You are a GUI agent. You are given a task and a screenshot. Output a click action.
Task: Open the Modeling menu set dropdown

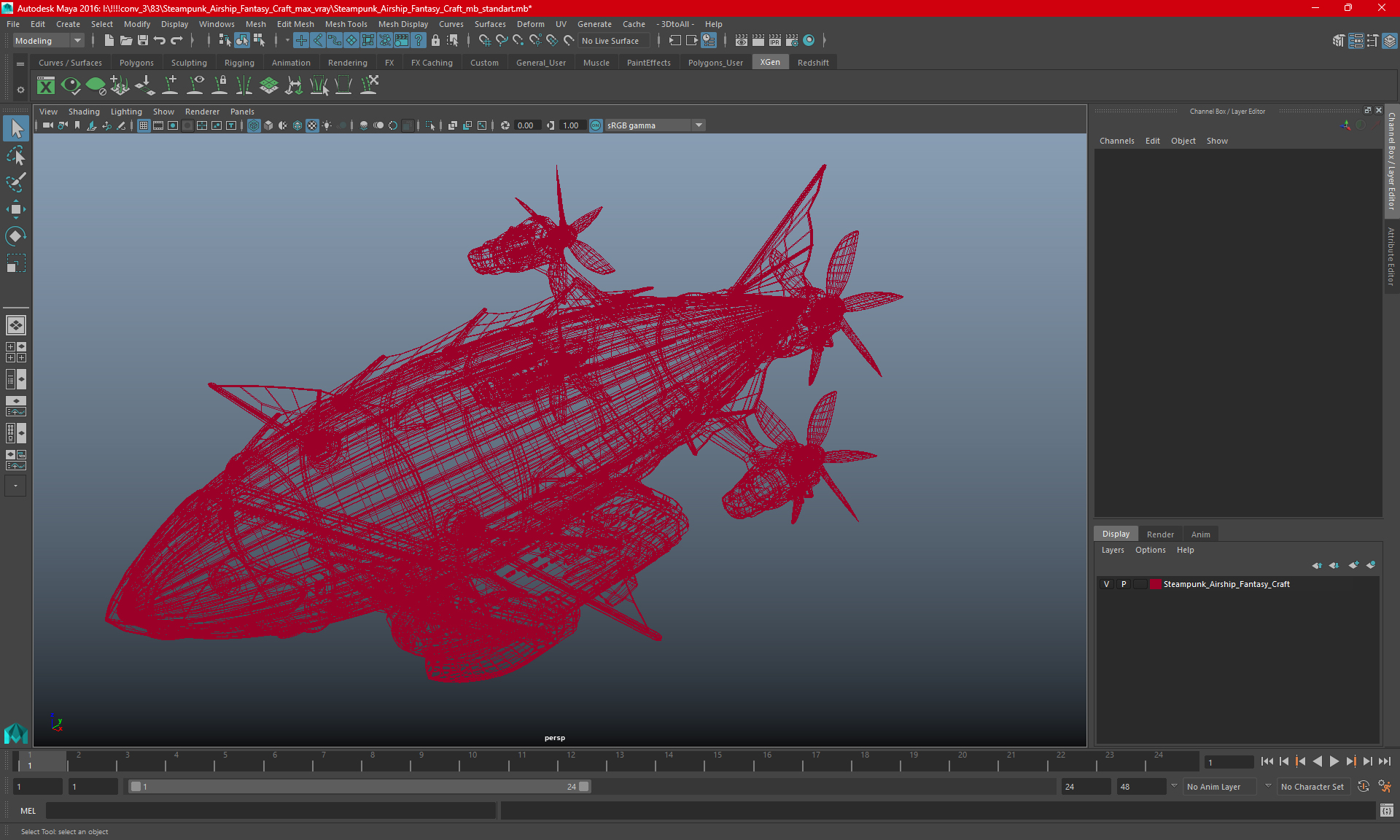48,41
